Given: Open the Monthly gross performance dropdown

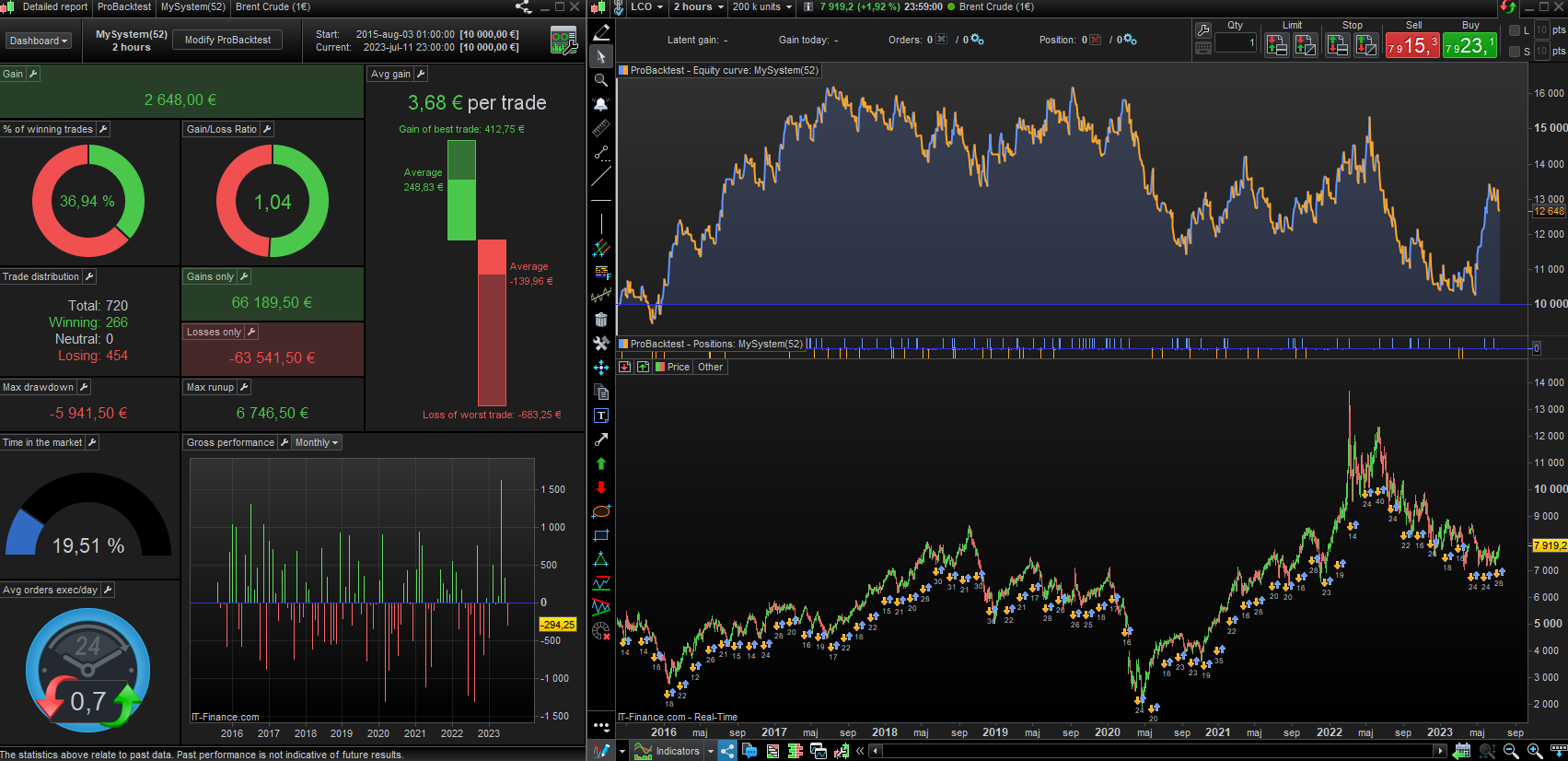Looking at the screenshot, I should point(317,443).
